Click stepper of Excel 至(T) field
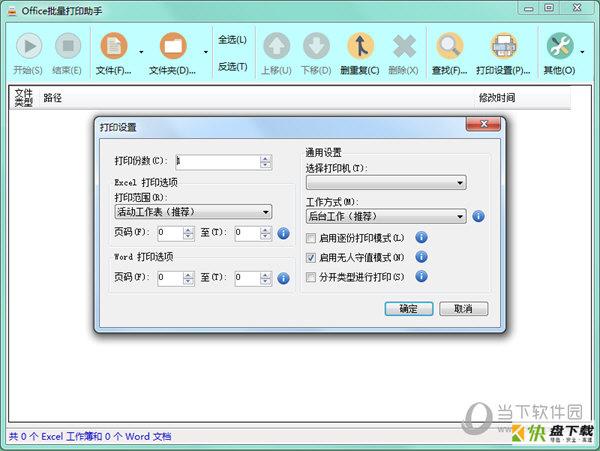This screenshot has width=600, height=451. click(x=266, y=233)
